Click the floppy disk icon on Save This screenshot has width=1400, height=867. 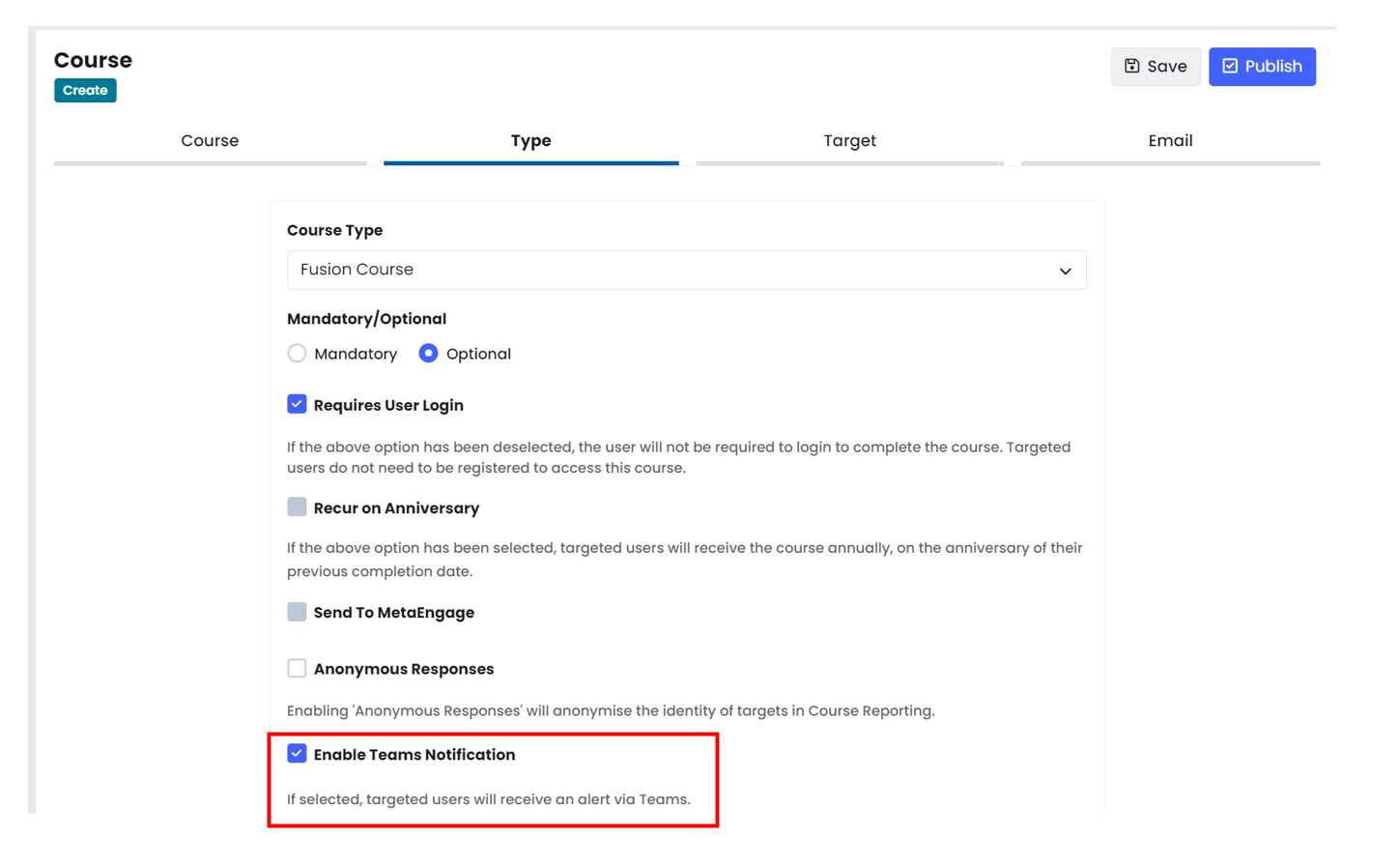point(1132,66)
